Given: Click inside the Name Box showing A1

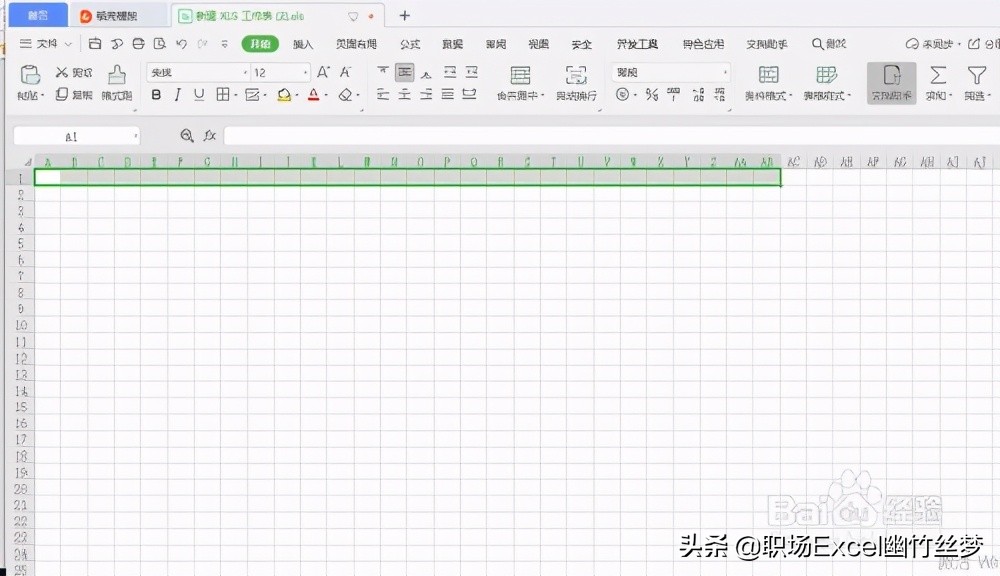Looking at the screenshot, I should click(x=75, y=135).
